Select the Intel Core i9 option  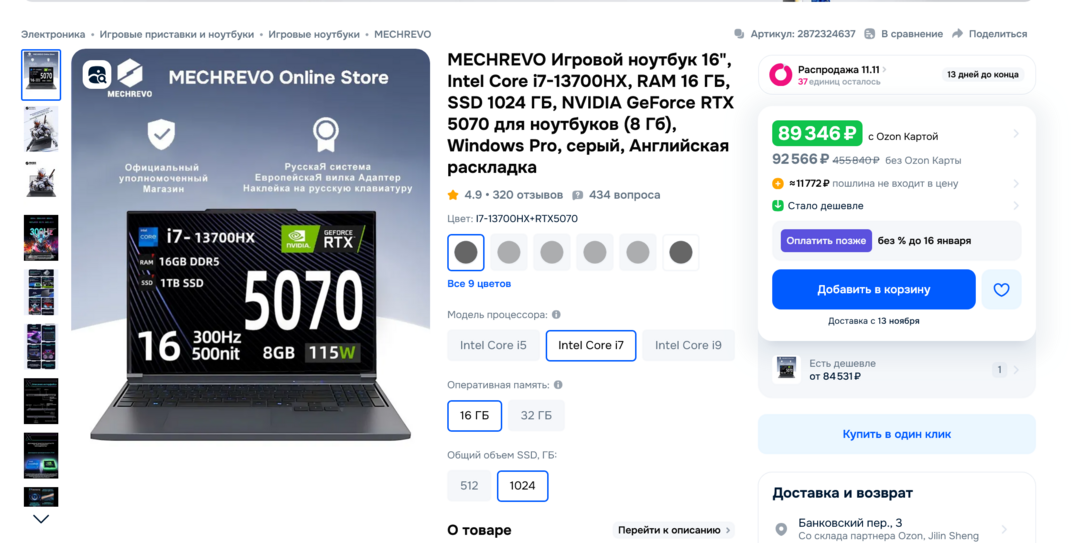(x=688, y=346)
